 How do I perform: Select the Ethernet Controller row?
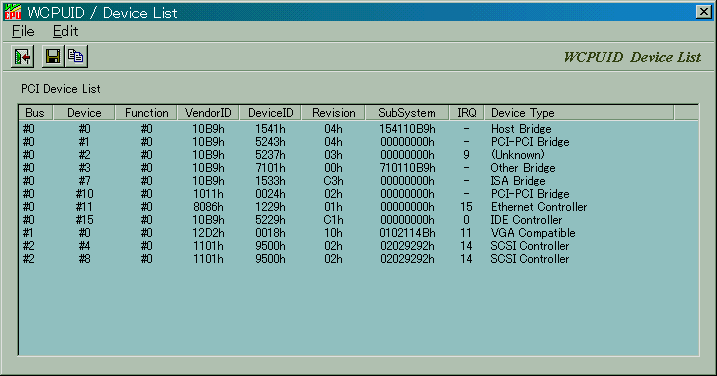tap(358, 207)
